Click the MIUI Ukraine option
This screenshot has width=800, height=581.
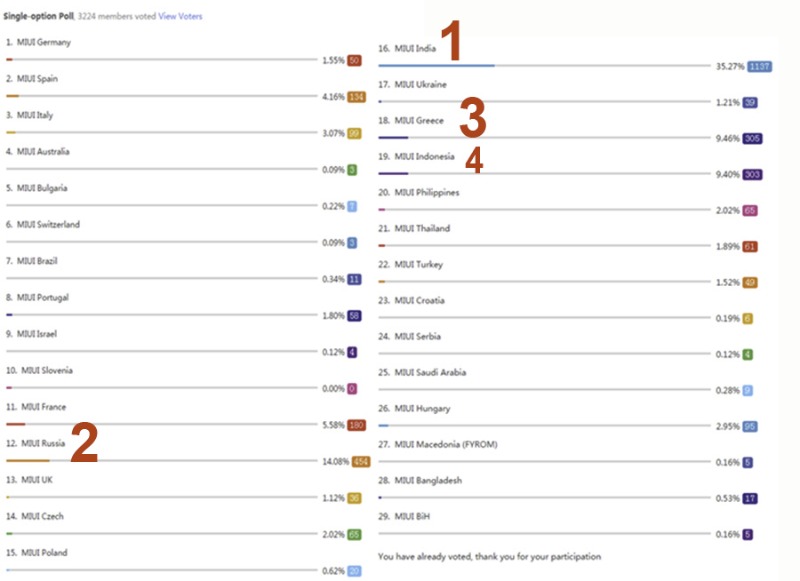tap(420, 85)
